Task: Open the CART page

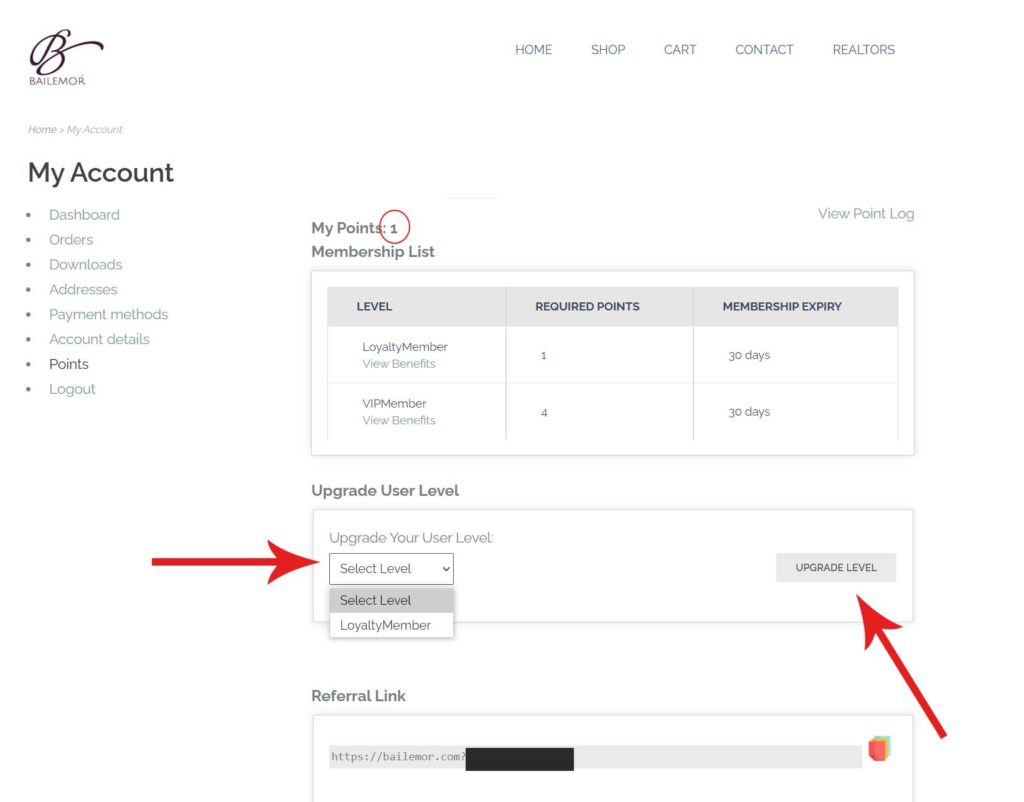Action: [x=679, y=50]
